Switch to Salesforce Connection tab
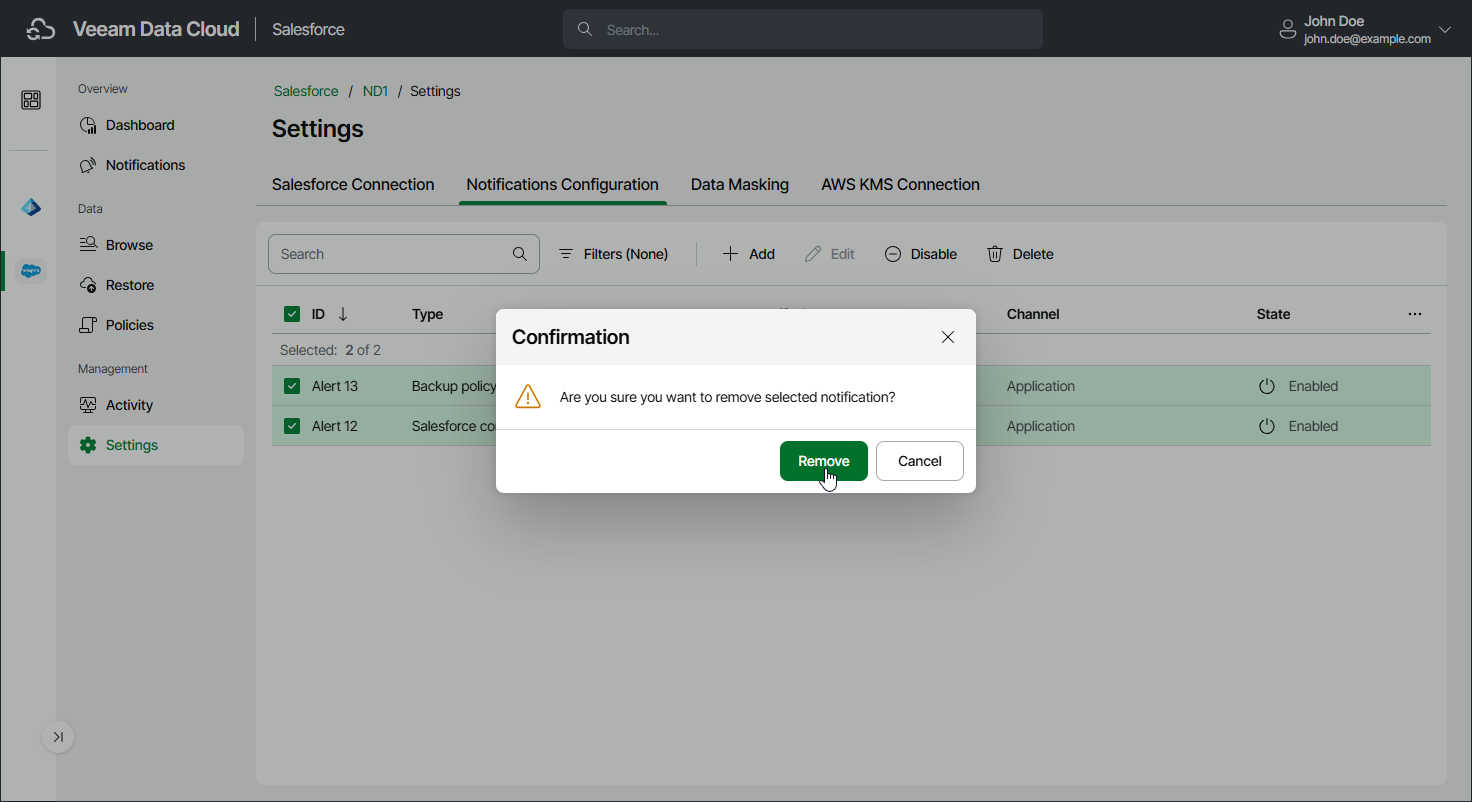Image resolution: width=1472 pixels, height=802 pixels. click(353, 185)
